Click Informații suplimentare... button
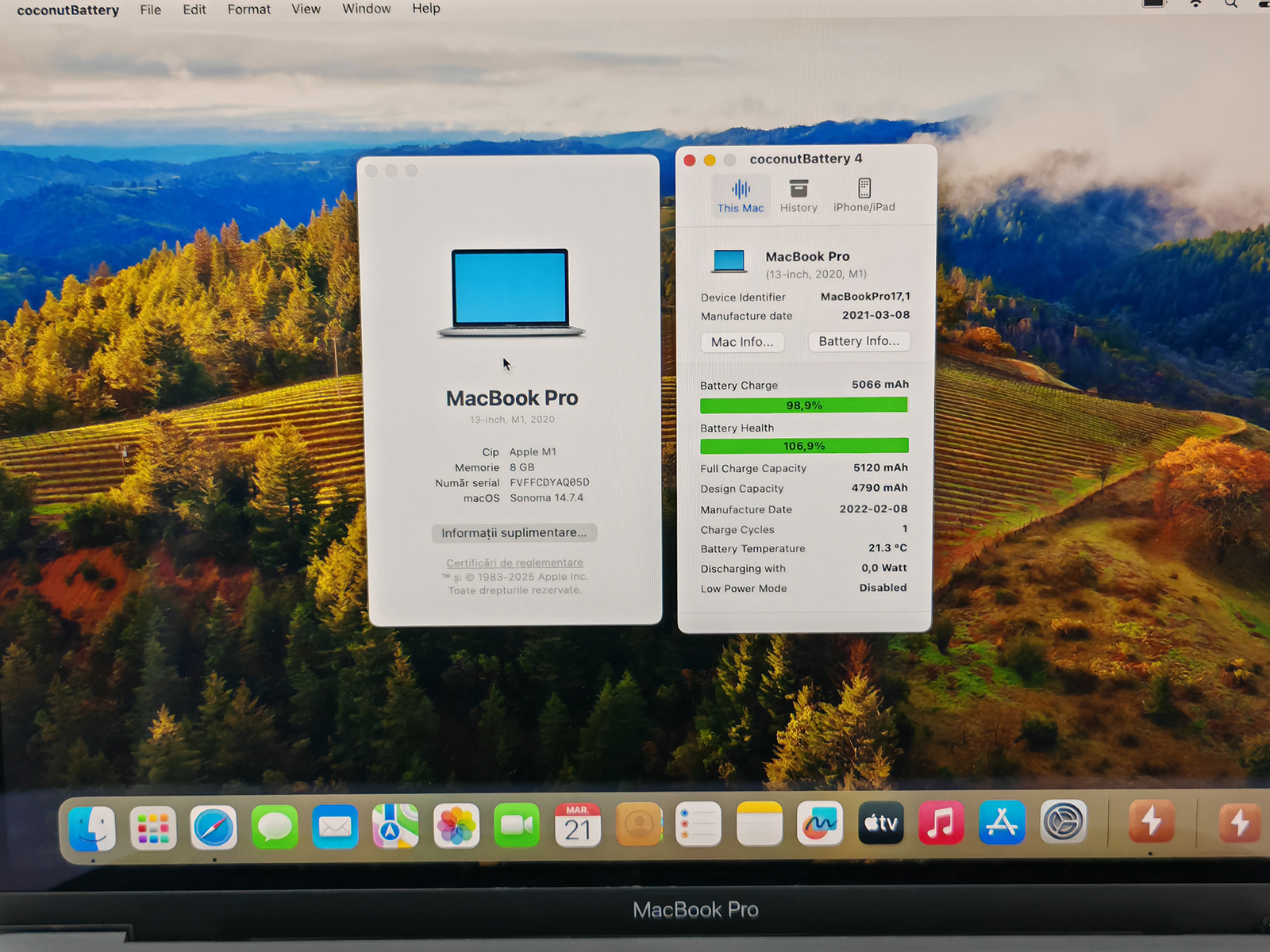 point(514,532)
